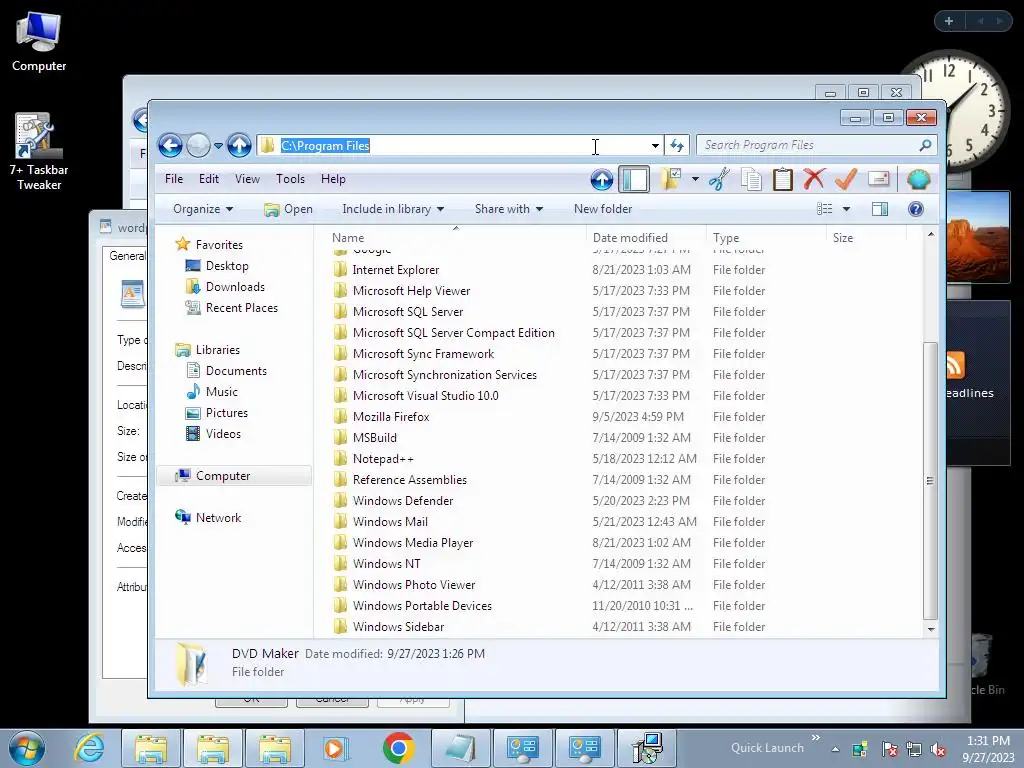Open the Windows Start orb
The image size is (1024, 768).
27,748
